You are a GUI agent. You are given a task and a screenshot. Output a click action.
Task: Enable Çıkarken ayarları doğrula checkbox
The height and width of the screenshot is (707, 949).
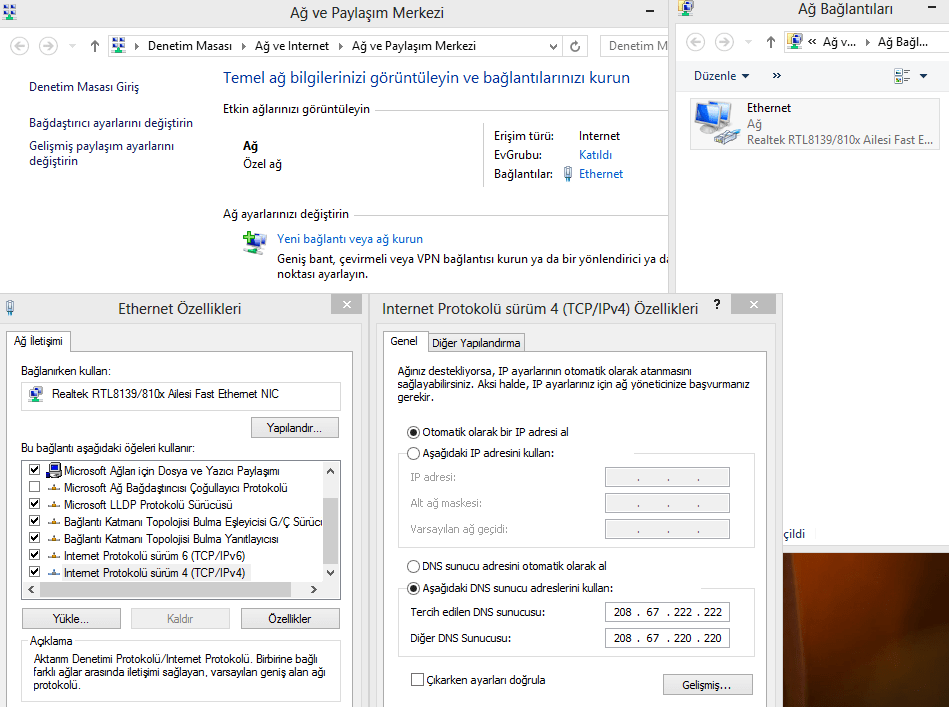417,680
